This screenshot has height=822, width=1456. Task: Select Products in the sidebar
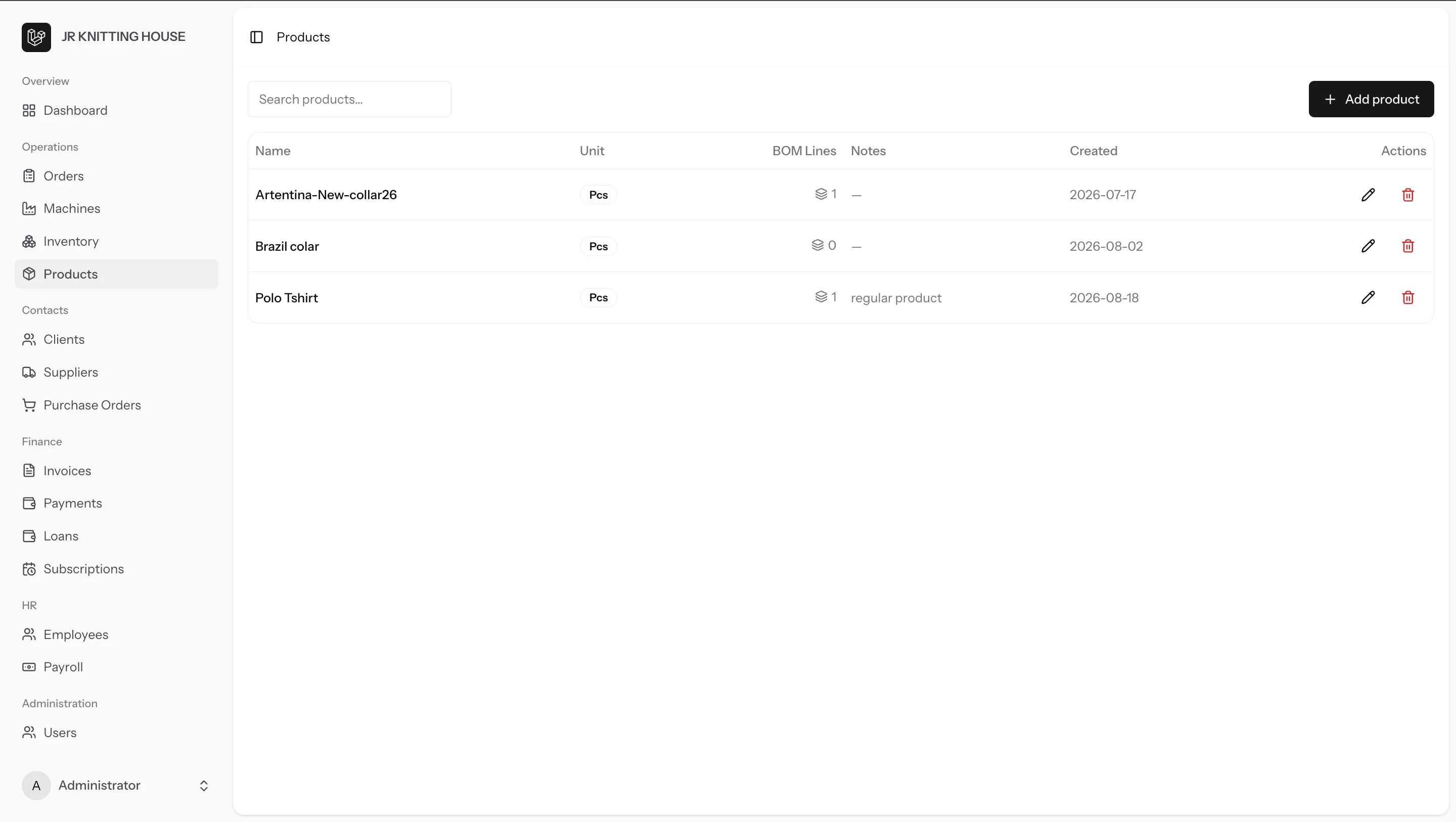click(x=116, y=274)
